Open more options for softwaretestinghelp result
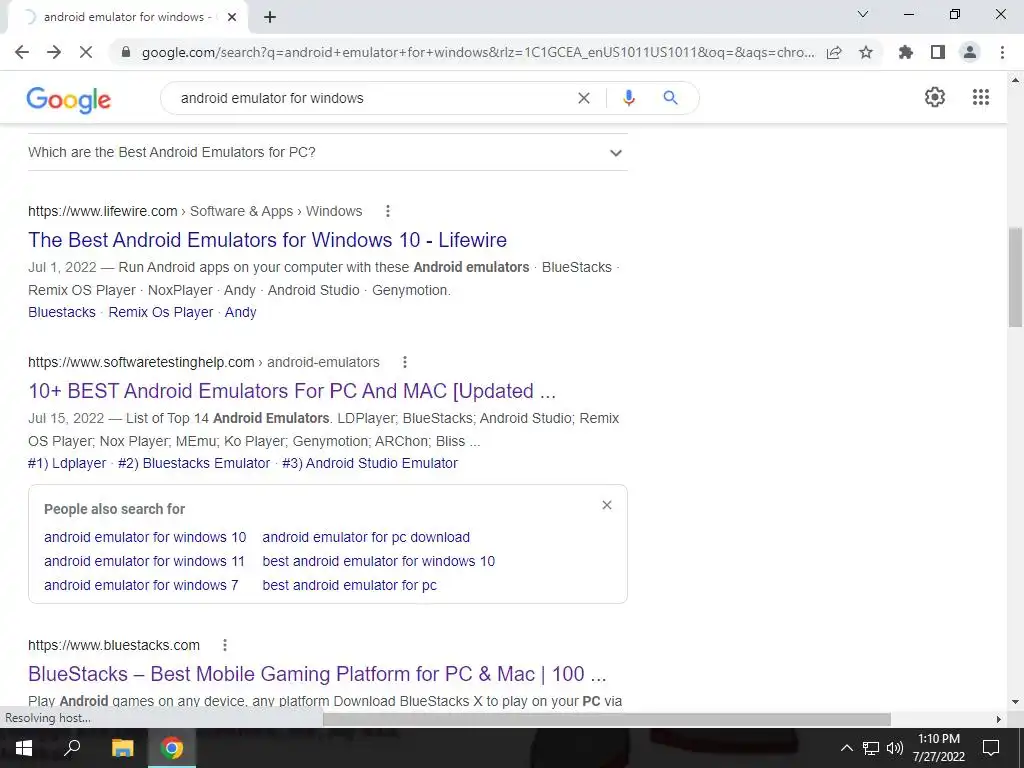The height and width of the screenshot is (768, 1024). coord(404,362)
